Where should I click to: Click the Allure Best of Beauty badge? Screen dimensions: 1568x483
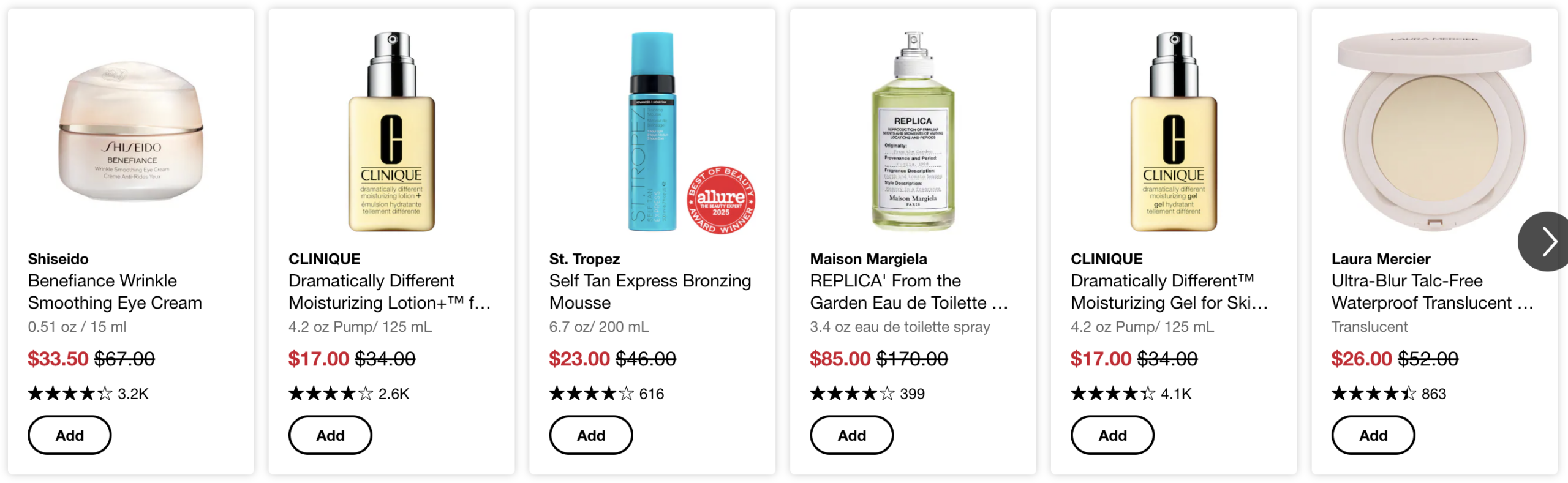(x=720, y=200)
